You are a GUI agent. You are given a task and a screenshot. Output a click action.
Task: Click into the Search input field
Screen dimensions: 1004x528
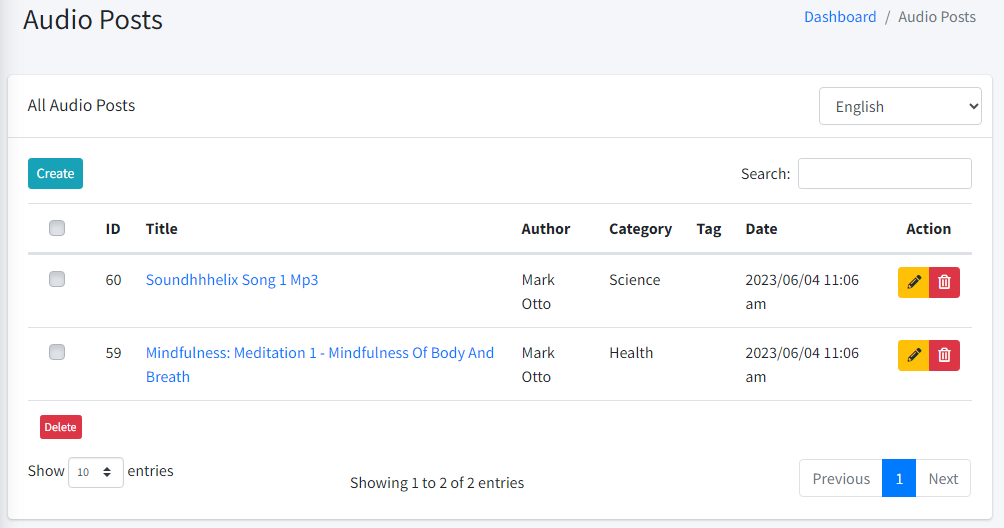pyautogui.click(x=884, y=173)
